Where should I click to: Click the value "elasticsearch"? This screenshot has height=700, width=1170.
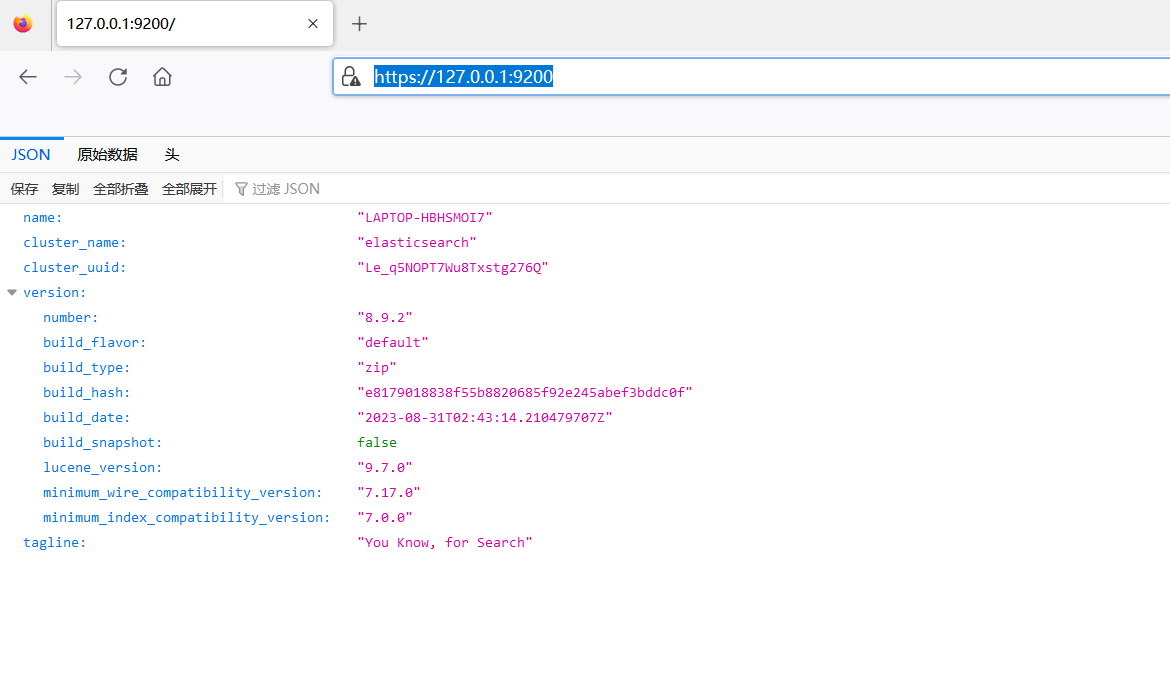(x=416, y=243)
